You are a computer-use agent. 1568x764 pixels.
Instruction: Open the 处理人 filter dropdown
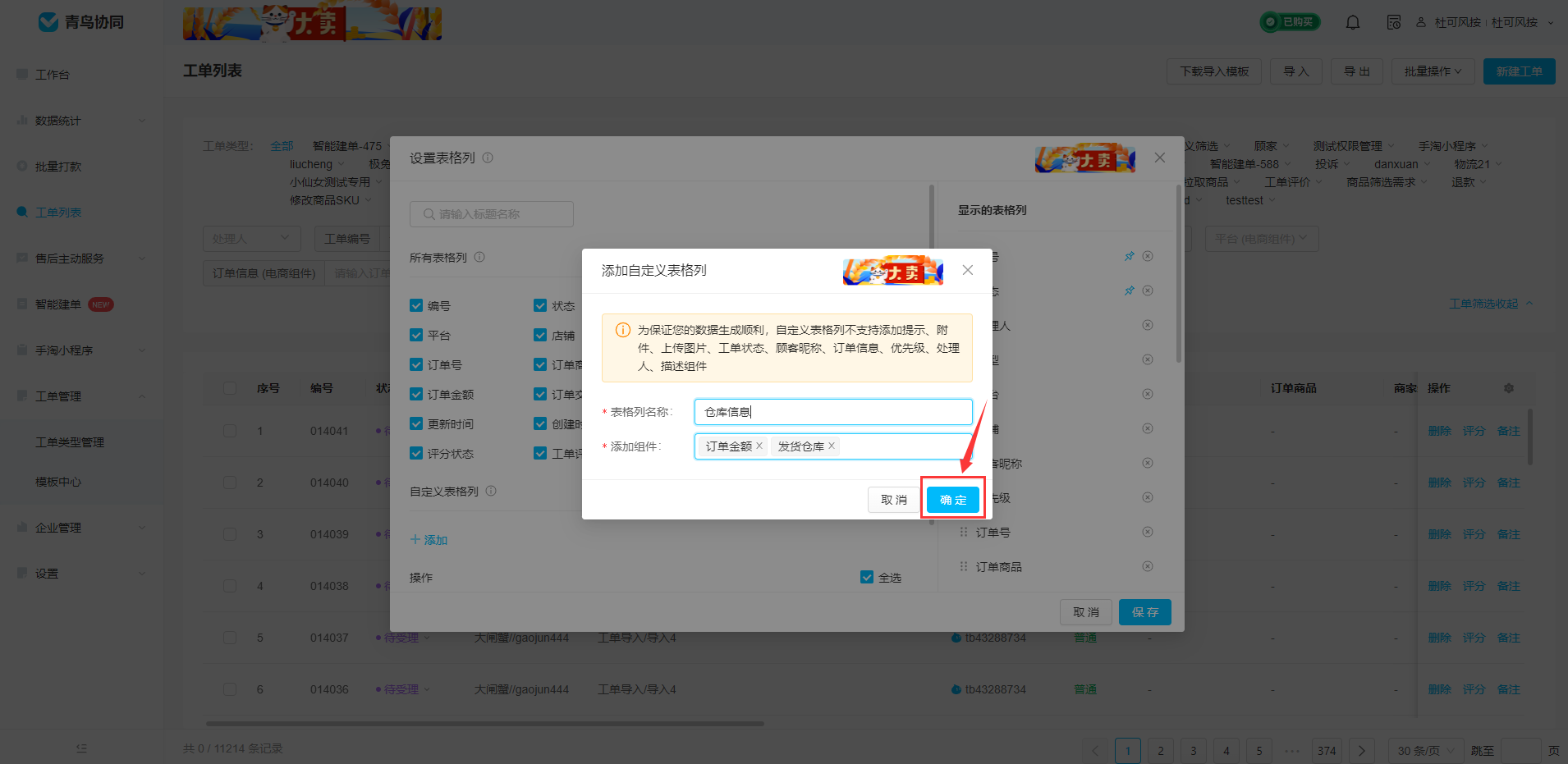tap(251, 239)
